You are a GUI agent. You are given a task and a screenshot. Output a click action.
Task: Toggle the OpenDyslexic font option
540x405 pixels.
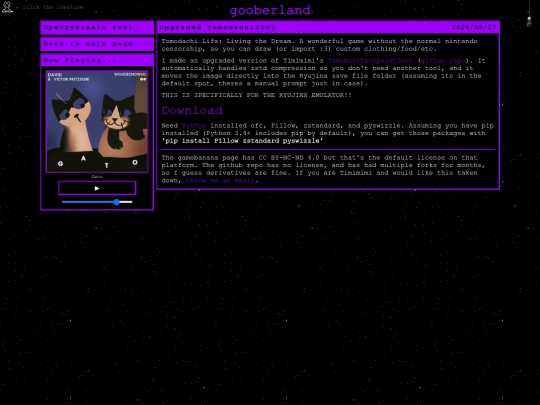pos(97,27)
